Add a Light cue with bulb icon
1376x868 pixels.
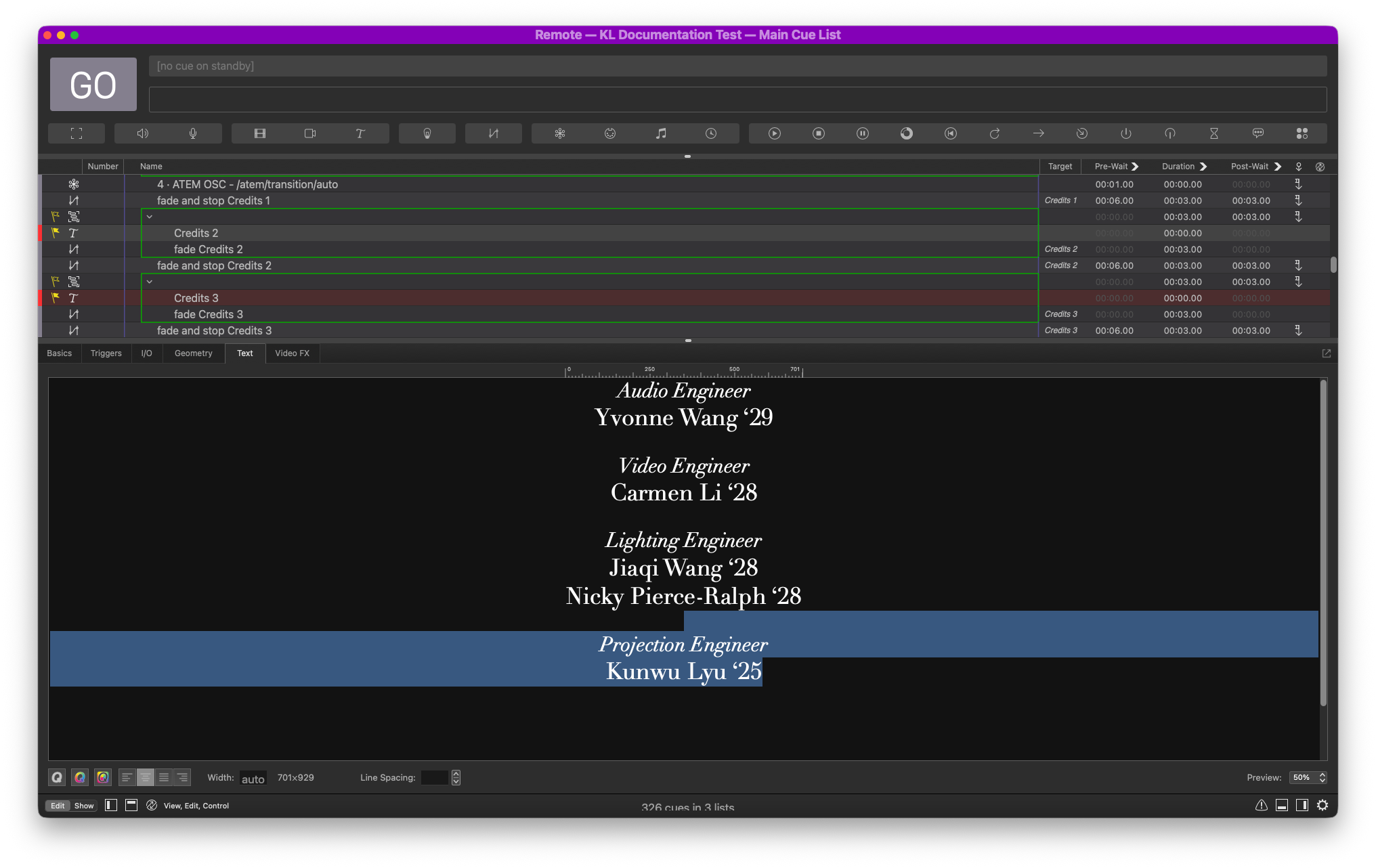[x=427, y=133]
